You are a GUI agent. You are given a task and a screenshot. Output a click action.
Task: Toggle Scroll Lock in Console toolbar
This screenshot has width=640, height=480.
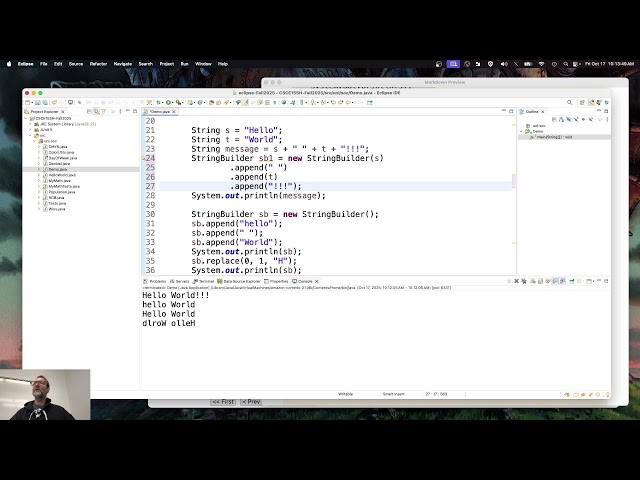pyautogui.click(x=540, y=281)
